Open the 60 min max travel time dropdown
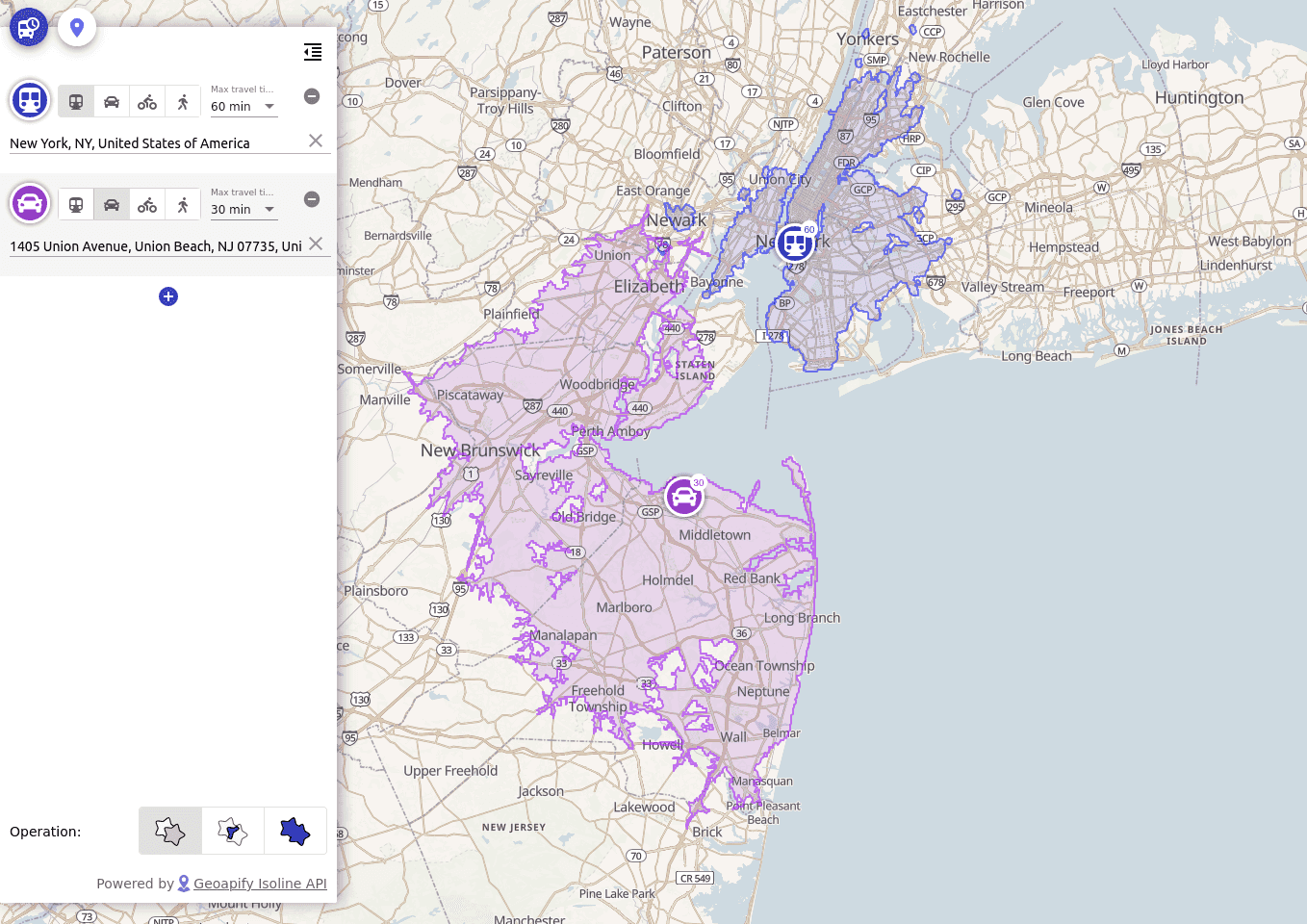 pos(244,107)
